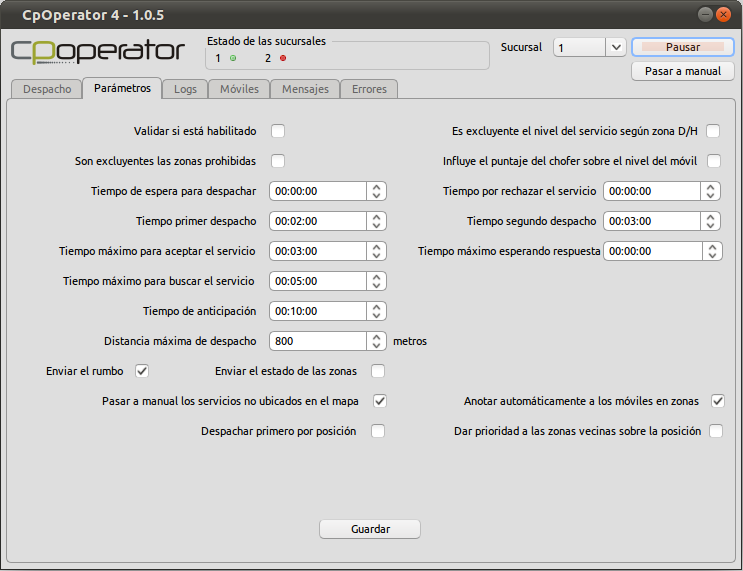
Task: Uncheck 'Pasar a manual los servicios no ubicados'
Action: [x=380, y=401]
